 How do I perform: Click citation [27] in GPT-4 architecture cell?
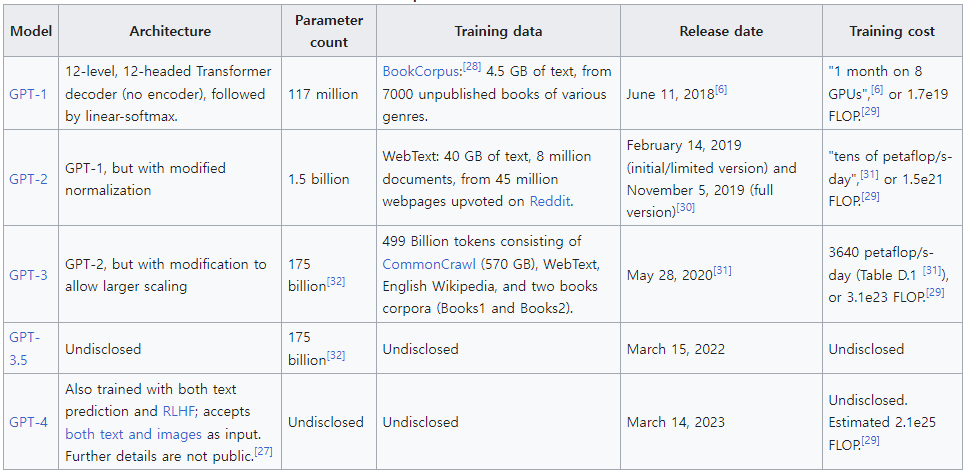pyautogui.click(x=263, y=452)
